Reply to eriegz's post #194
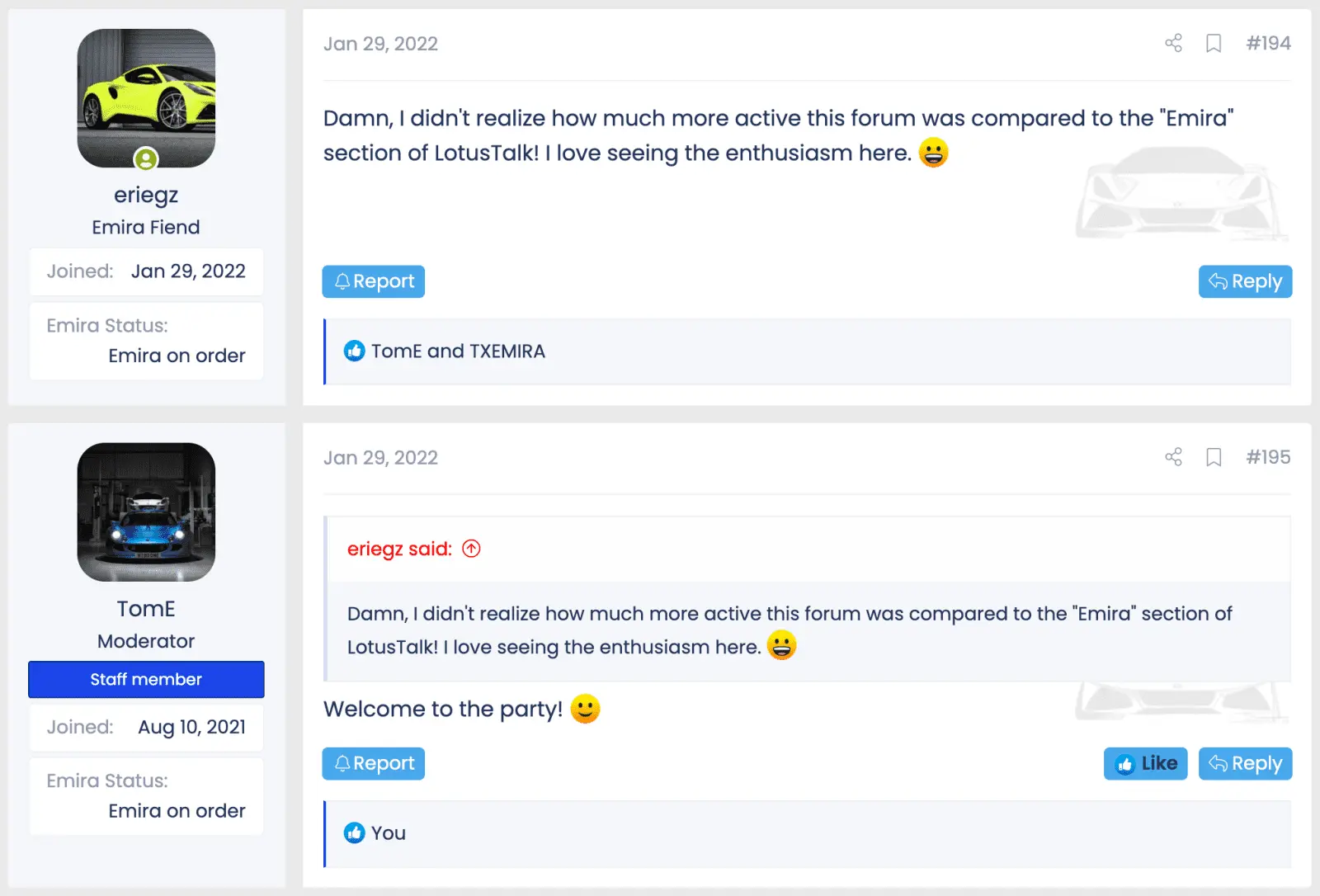 point(1245,281)
